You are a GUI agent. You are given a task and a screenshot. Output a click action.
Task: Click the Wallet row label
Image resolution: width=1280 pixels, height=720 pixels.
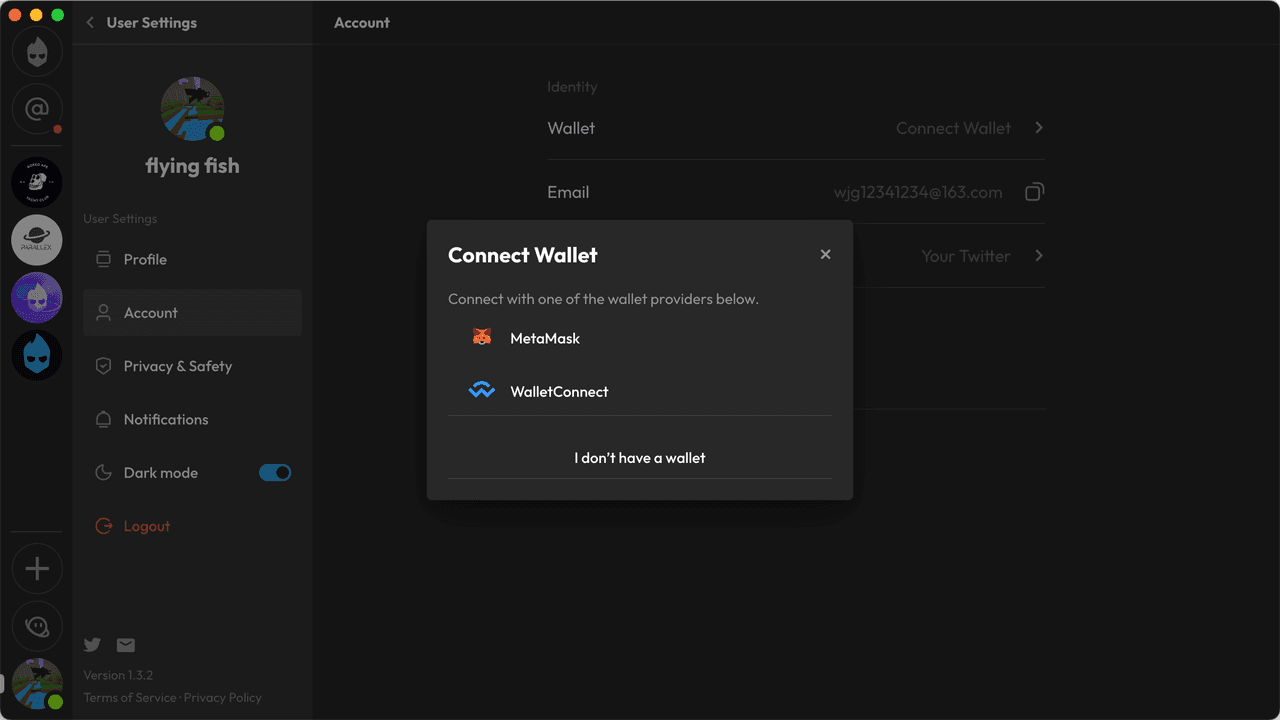(571, 128)
